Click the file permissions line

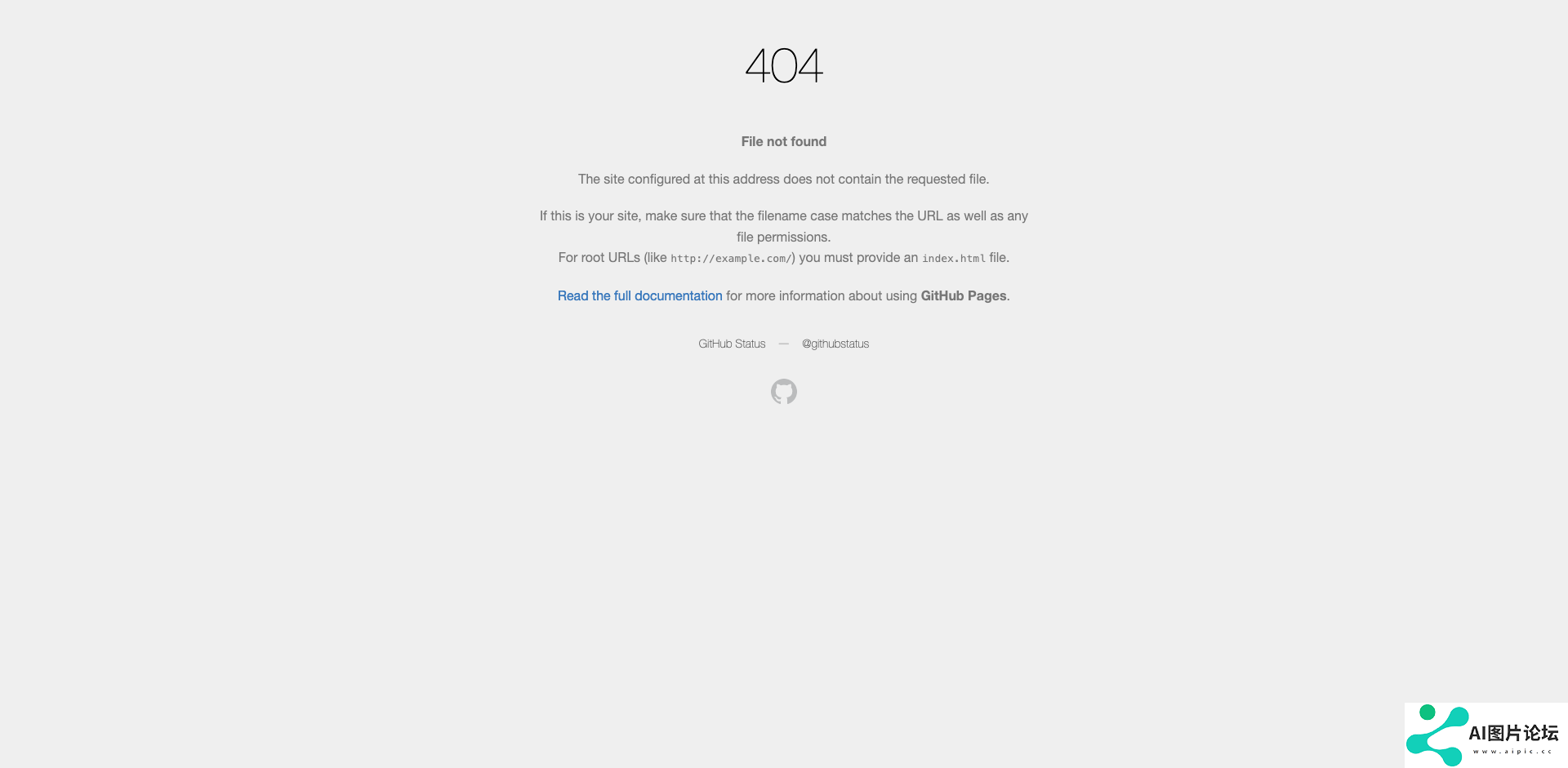(x=784, y=237)
